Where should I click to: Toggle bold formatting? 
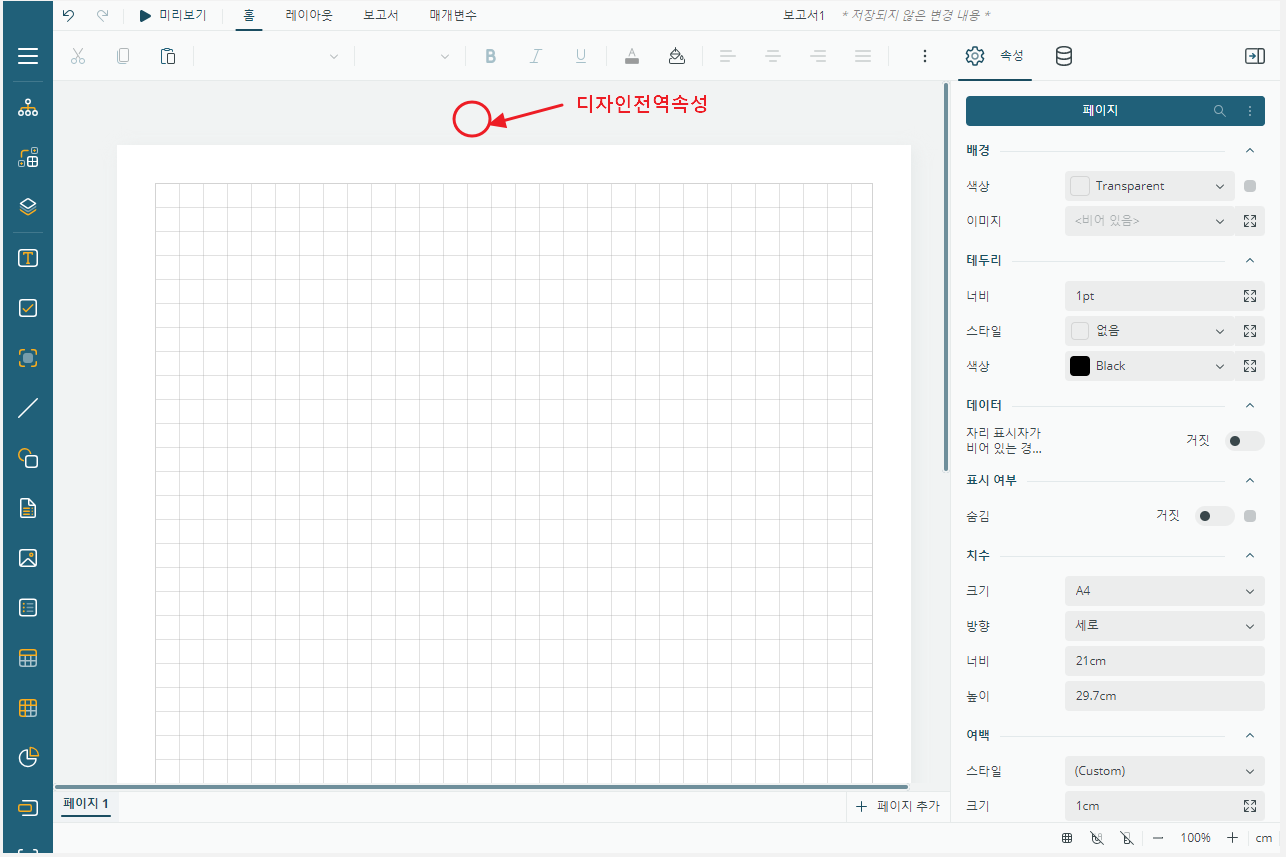click(490, 56)
